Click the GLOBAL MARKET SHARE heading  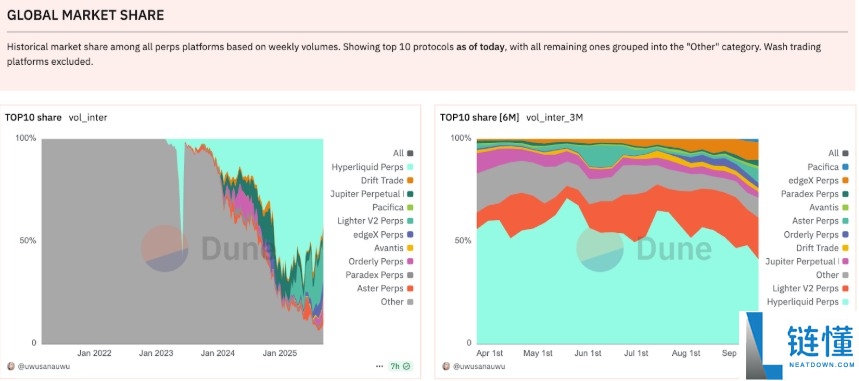85,15
